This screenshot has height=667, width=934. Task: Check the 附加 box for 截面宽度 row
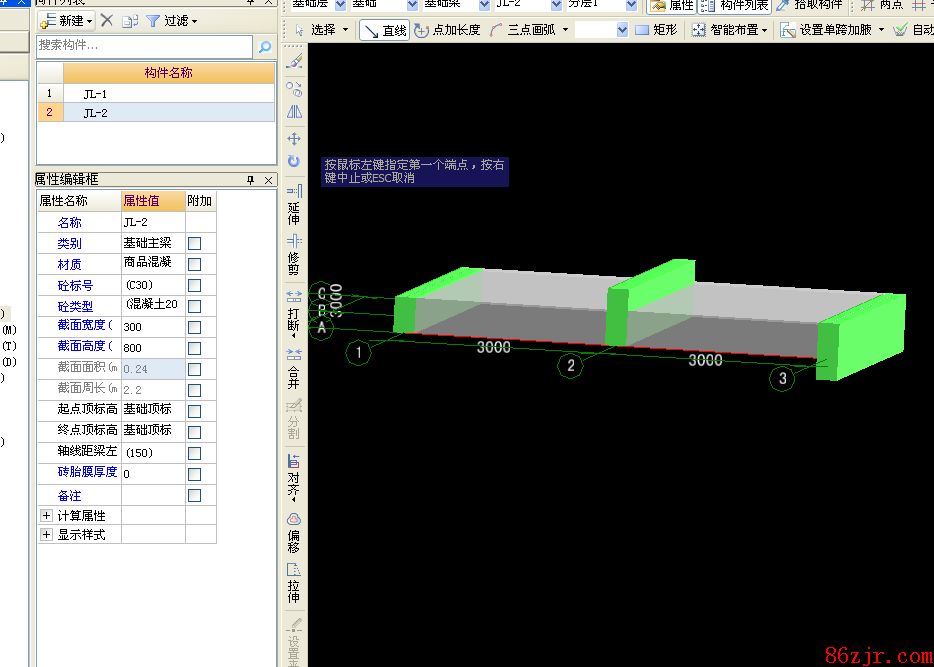click(x=195, y=327)
